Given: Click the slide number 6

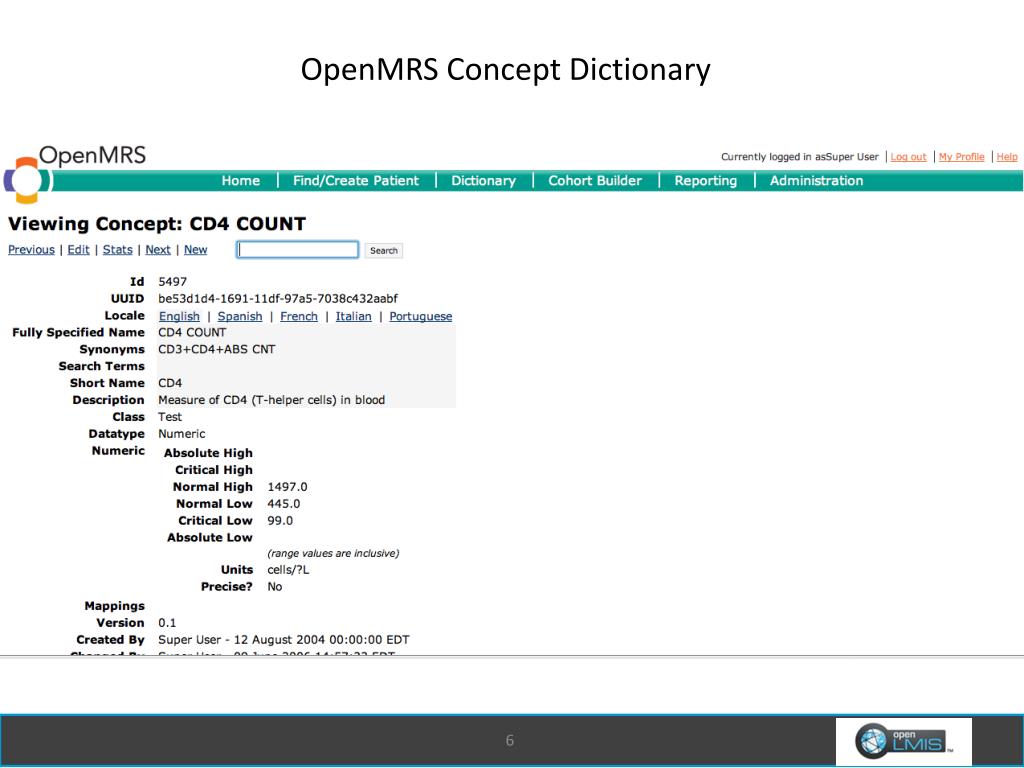Looking at the screenshot, I should pyautogui.click(x=510, y=741).
